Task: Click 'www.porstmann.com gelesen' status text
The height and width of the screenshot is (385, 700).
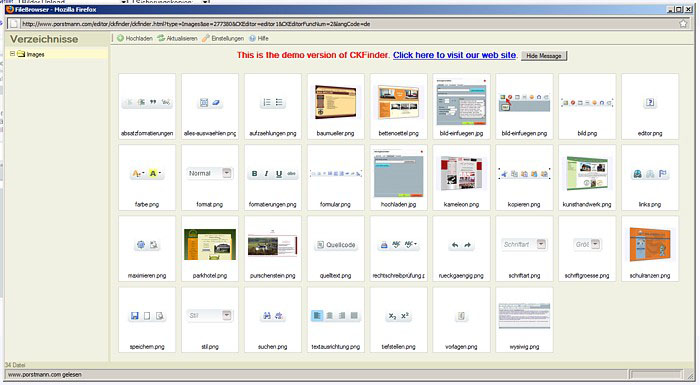Action: pos(45,374)
